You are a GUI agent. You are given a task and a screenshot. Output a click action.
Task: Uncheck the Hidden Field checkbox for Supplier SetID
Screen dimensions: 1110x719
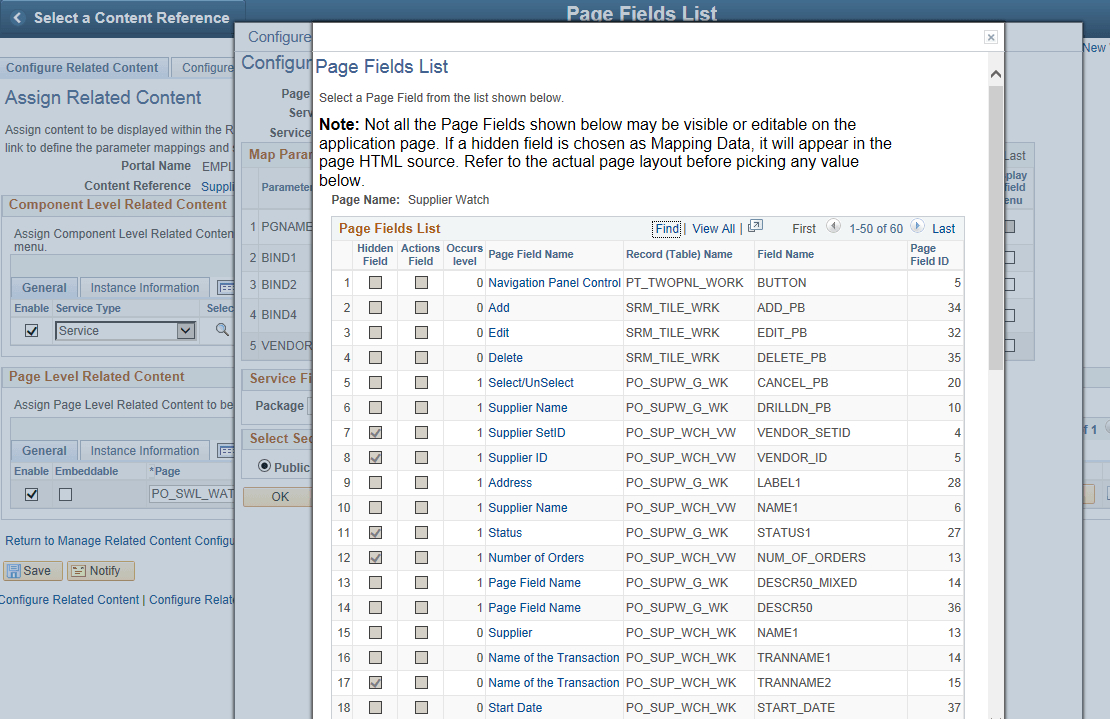pyautogui.click(x=375, y=432)
